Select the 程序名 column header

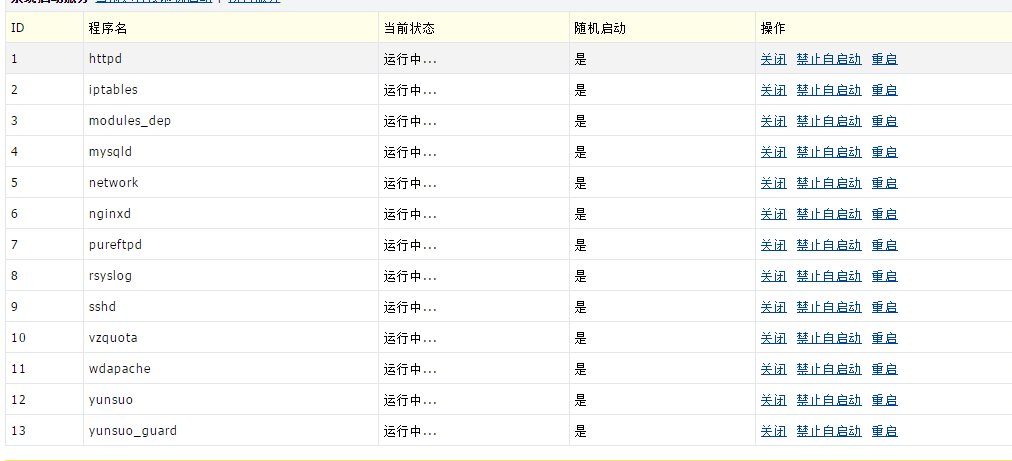pyautogui.click(x=108, y=28)
